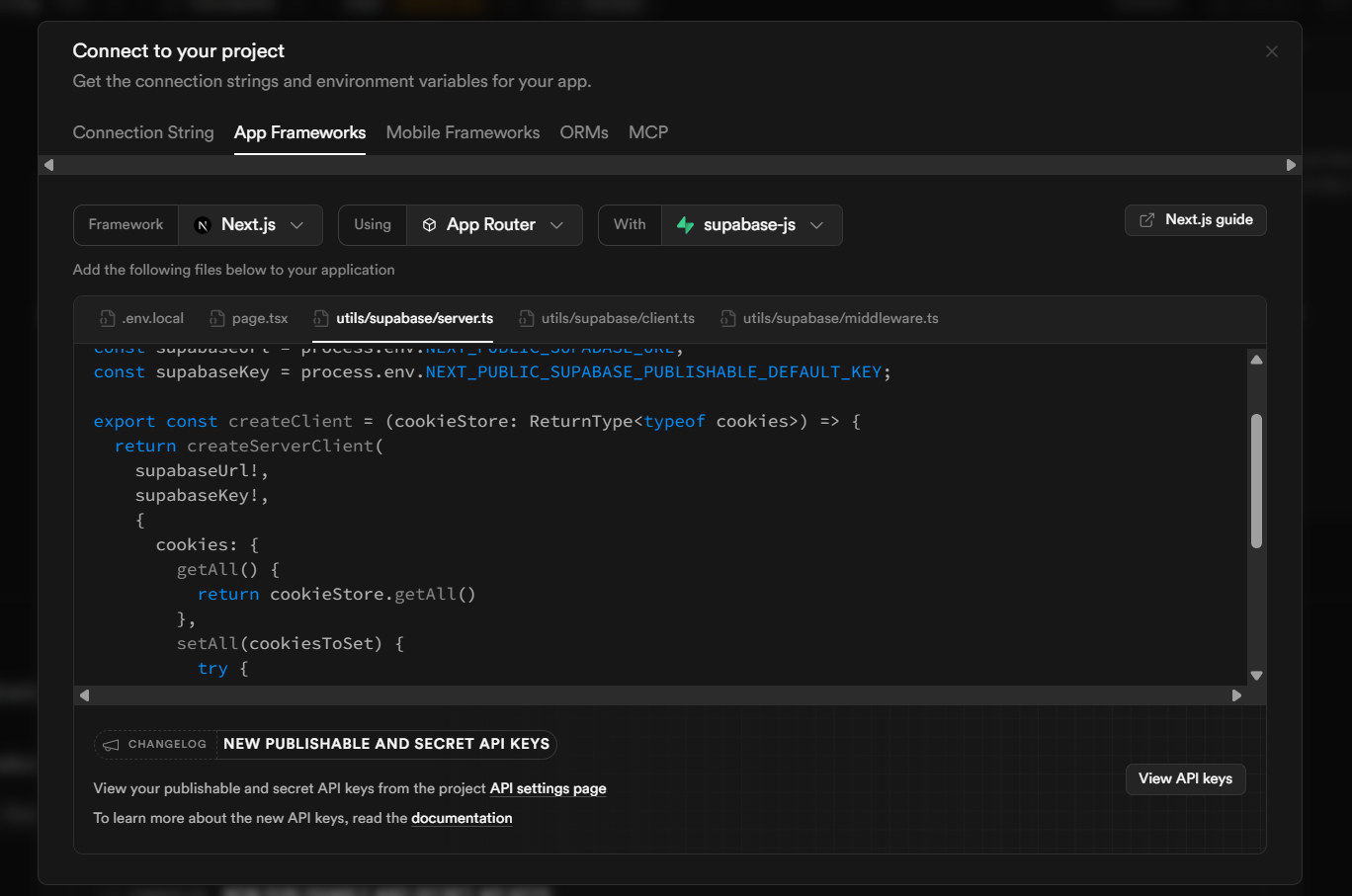Switch to the Mobile Frameworks tab
Screen dimensions: 1352x896
click(x=463, y=132)
